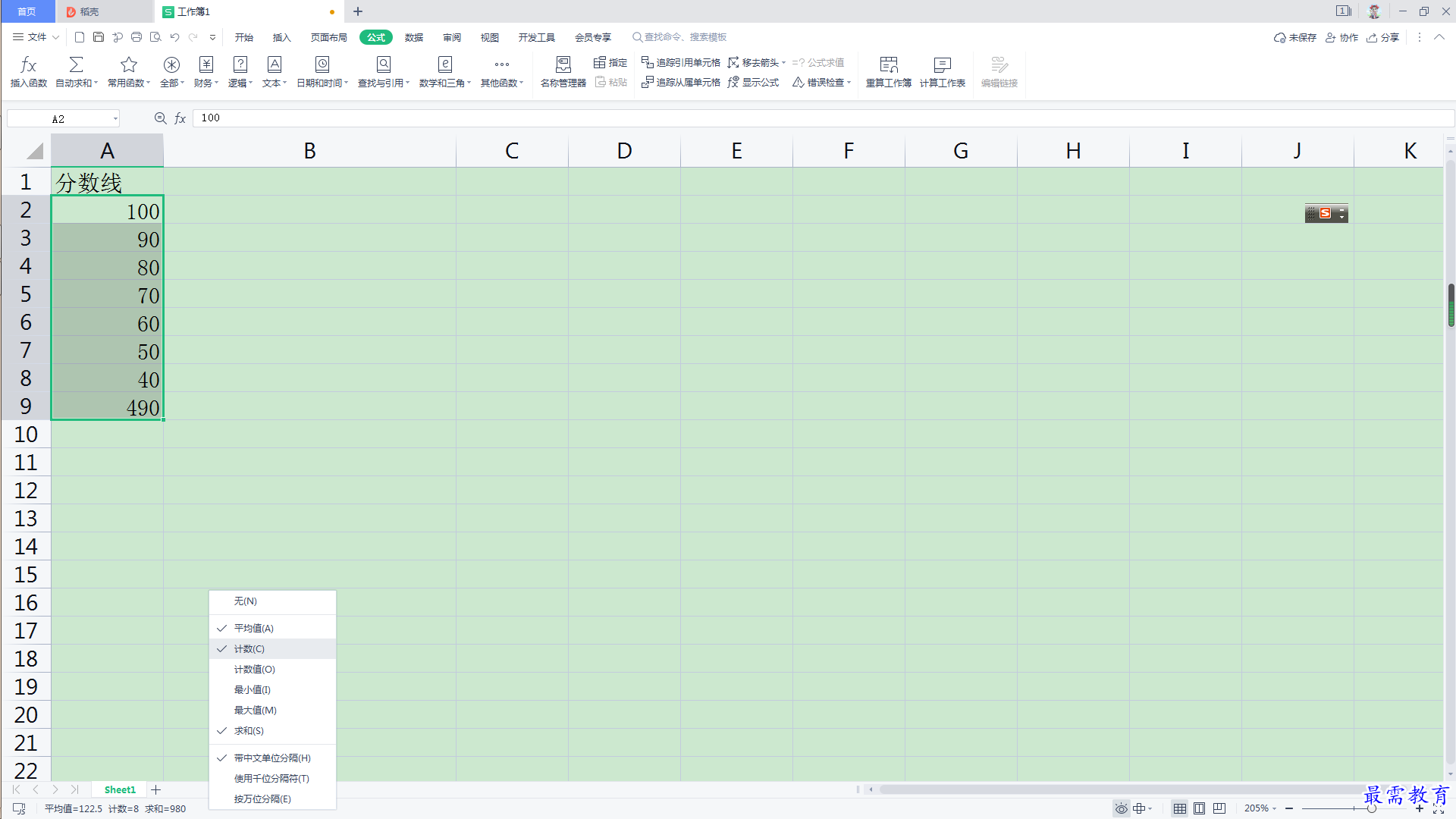Collapse the ribbon with the chevron
Image resolution: width=1456 pixels, height=819 pixels.
coord(1439,37)
